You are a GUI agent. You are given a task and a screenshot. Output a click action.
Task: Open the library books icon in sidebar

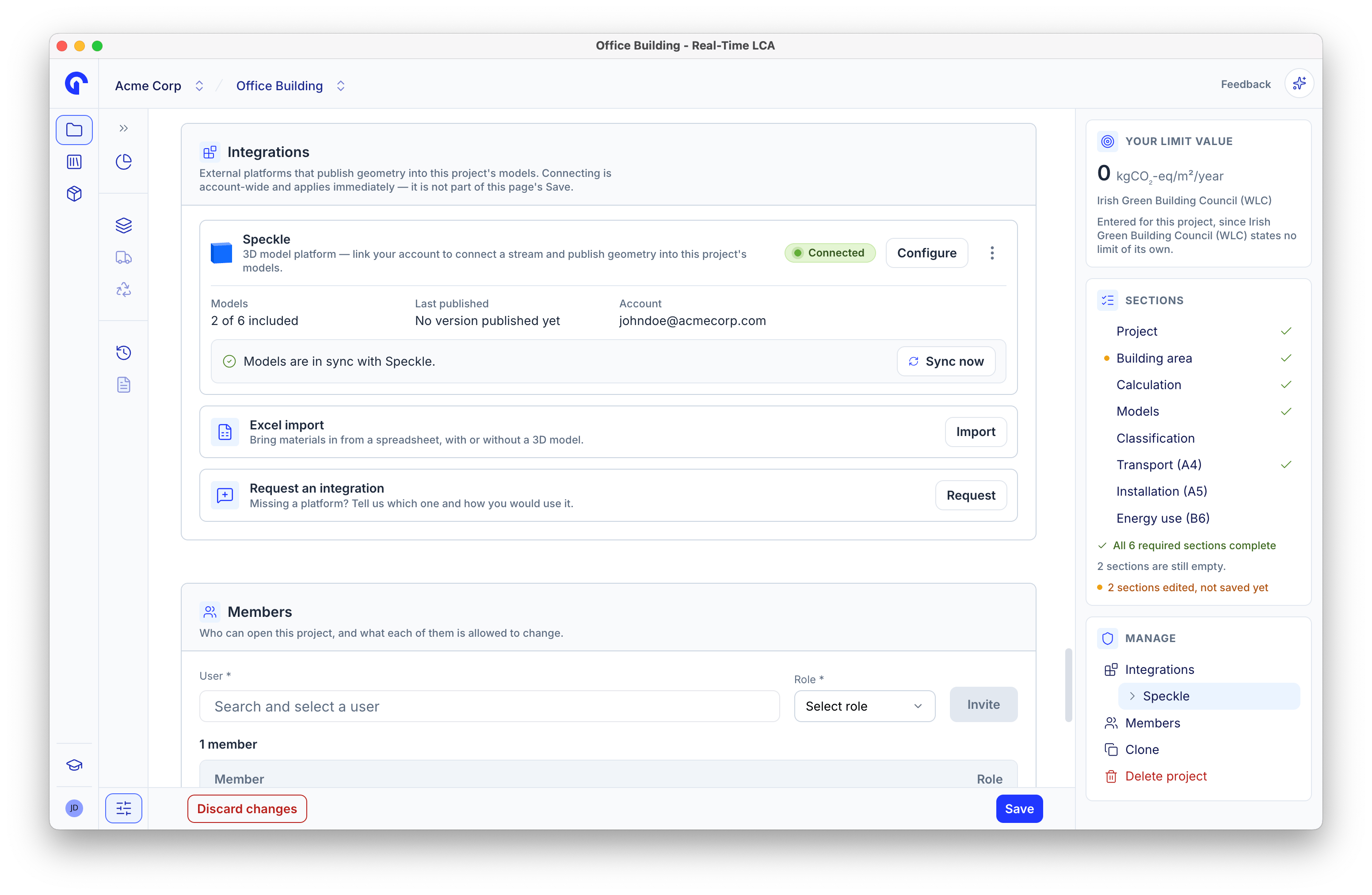74,162
